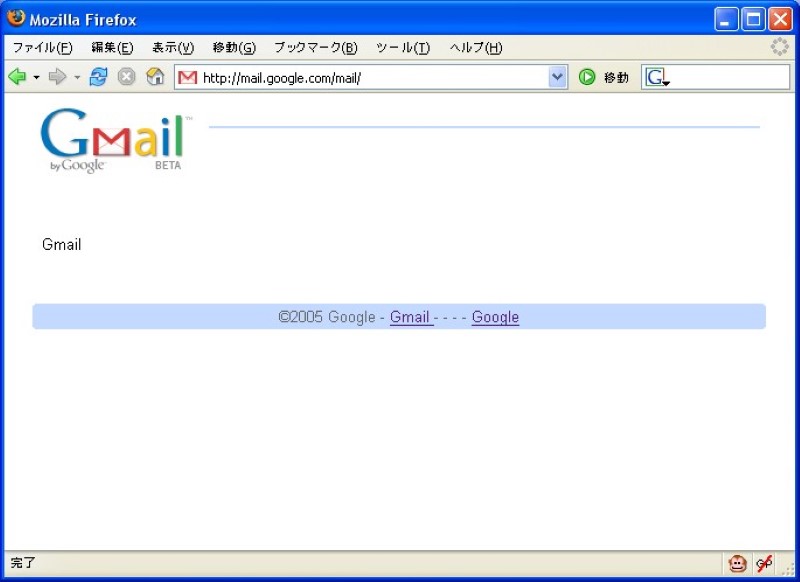This screenshot has width=800, height=582.
Task: Click the activity throbber icon
Action: pos(780,47)
